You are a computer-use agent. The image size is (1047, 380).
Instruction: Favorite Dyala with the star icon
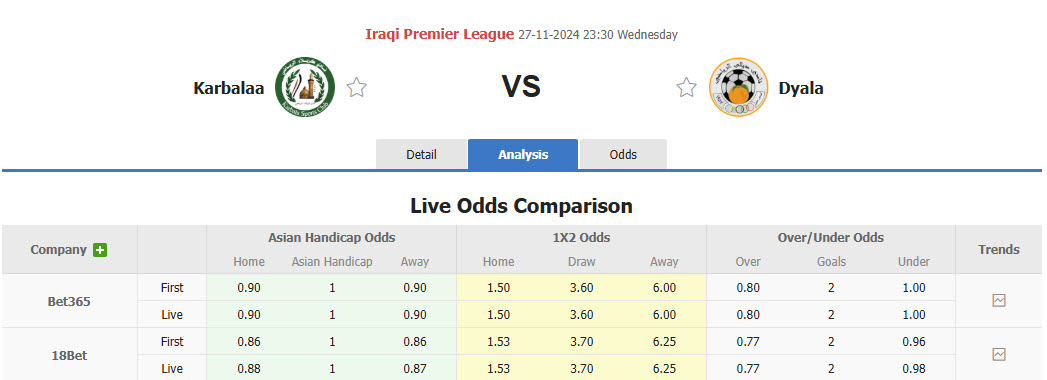(x=686, y=87)
